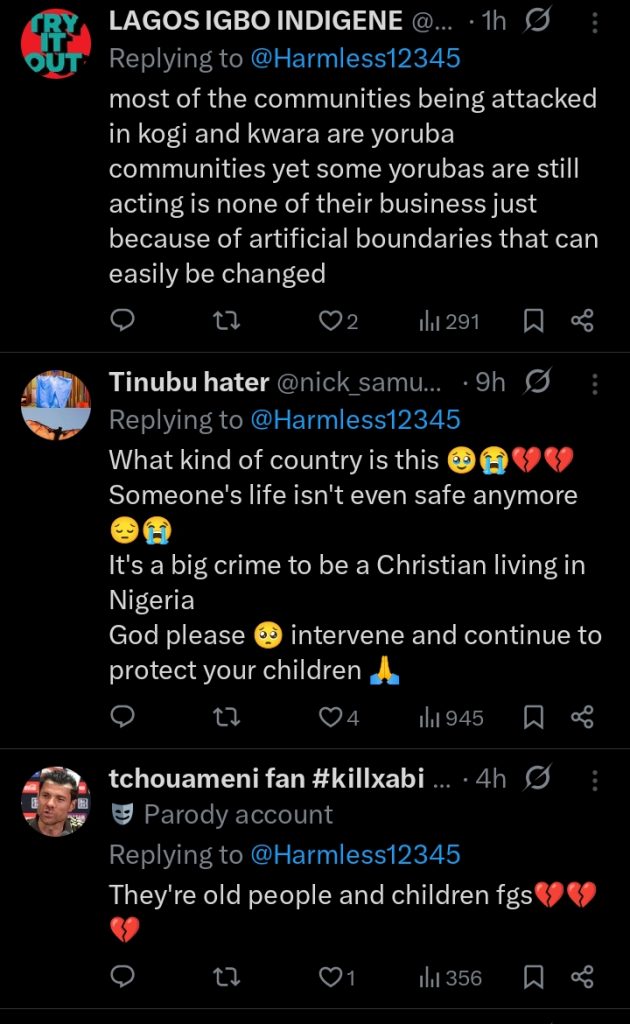The height and width of the screenshot is (1024, 630).
Task: Open @Harmless12345 link in first reply
Action: 354,58
